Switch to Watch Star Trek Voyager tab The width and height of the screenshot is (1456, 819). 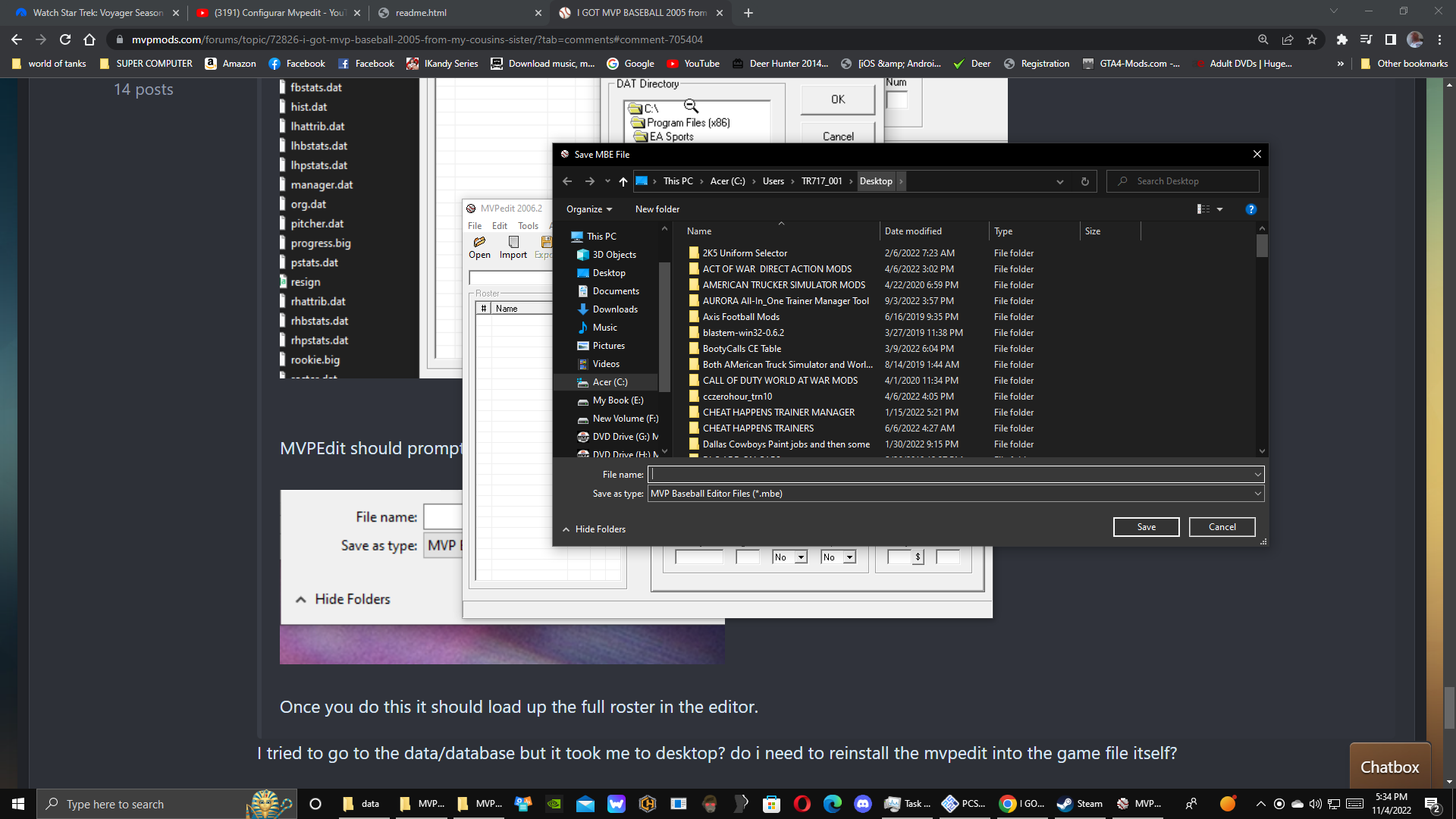coord(96,13)
